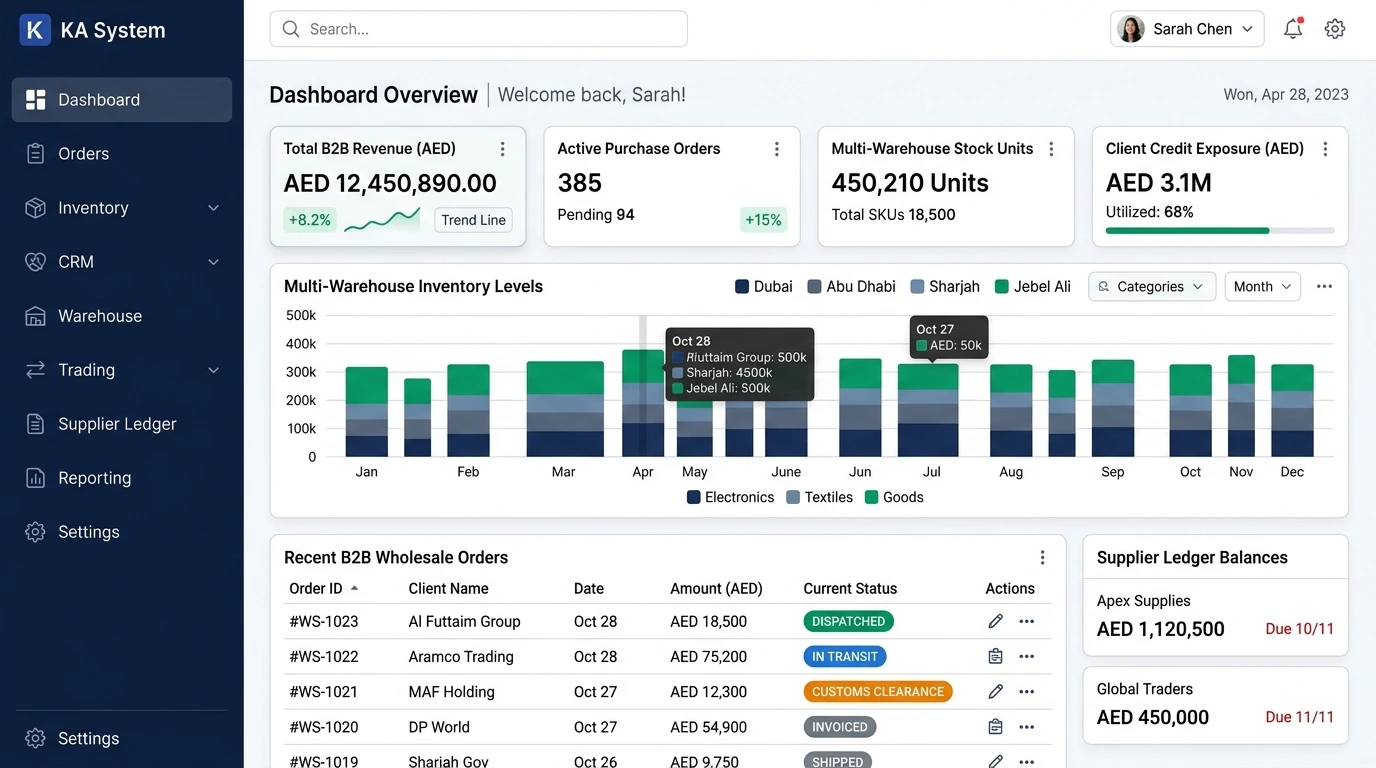Open Reporting in the sidebar
1376x768 pixels.
[x=122, y=478]
